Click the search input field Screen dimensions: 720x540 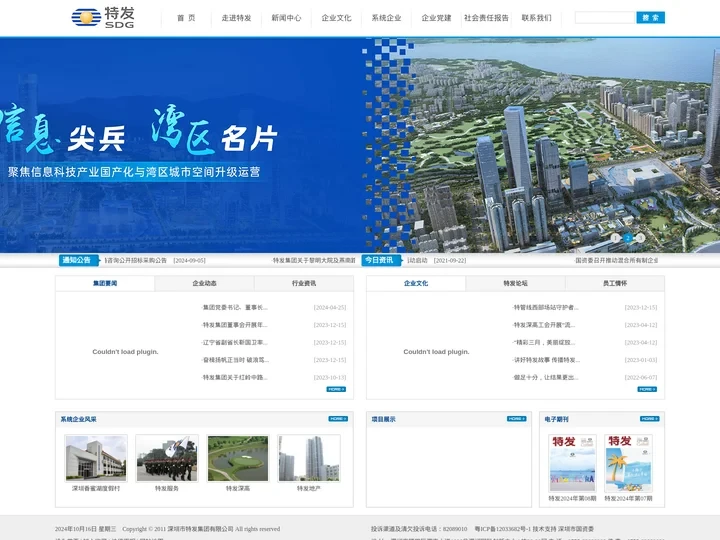click(604, 18)
